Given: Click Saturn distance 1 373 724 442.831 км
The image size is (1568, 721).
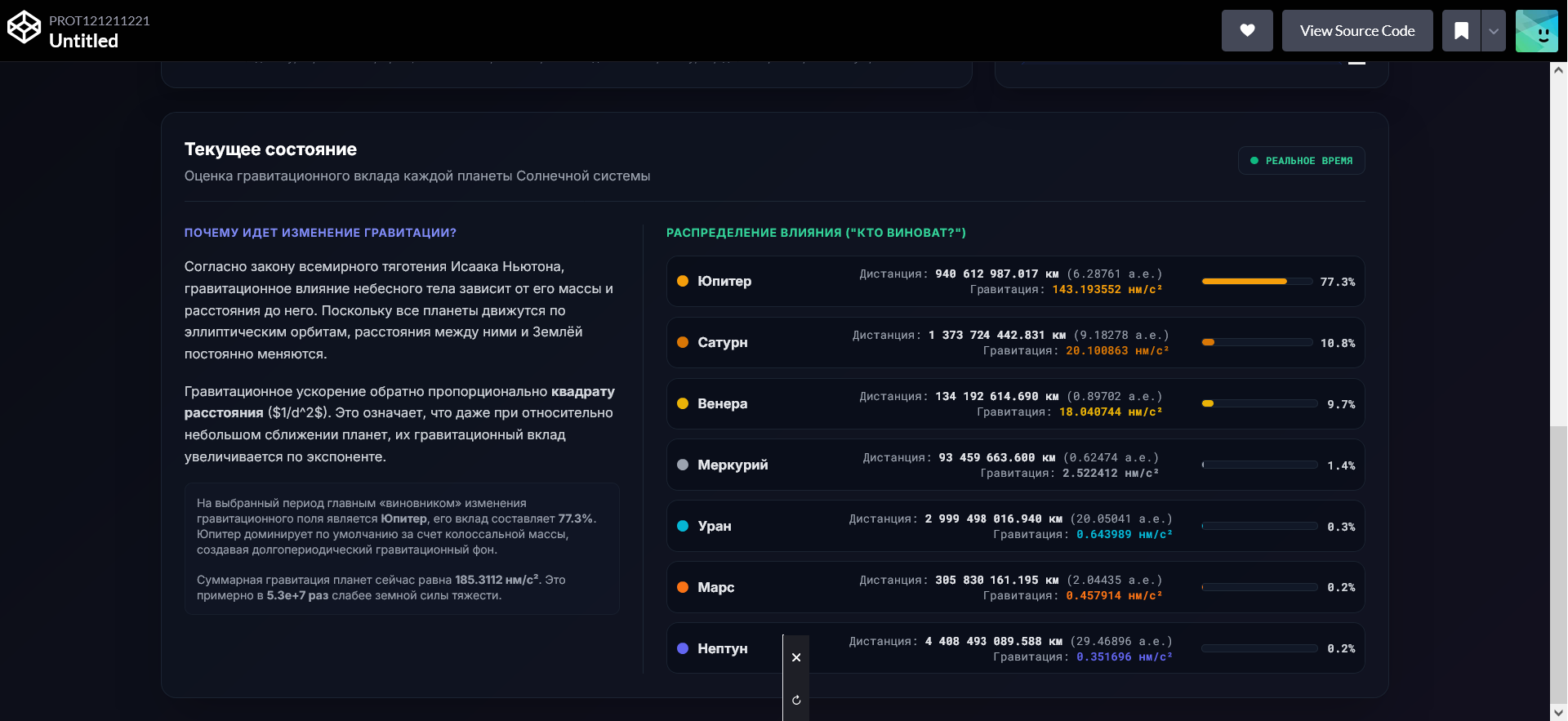Looking at the screenshot, I should click(x=997, y=336).
